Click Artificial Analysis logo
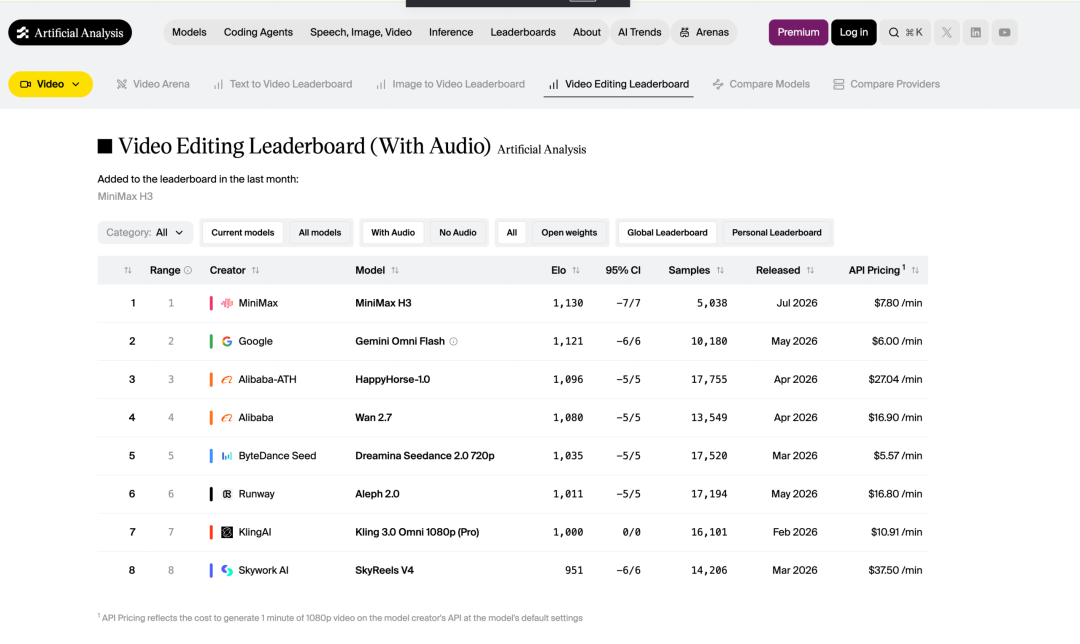1080x644 pixels. [x=70, y=32]
